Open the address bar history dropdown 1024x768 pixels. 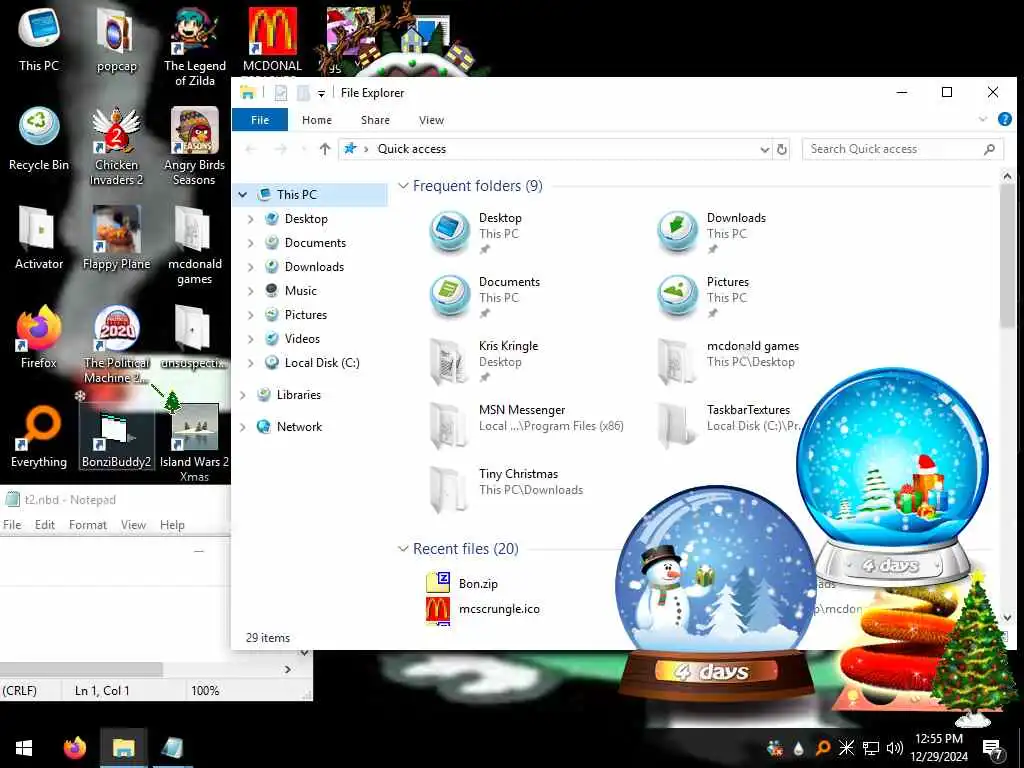tap(765, 150)
